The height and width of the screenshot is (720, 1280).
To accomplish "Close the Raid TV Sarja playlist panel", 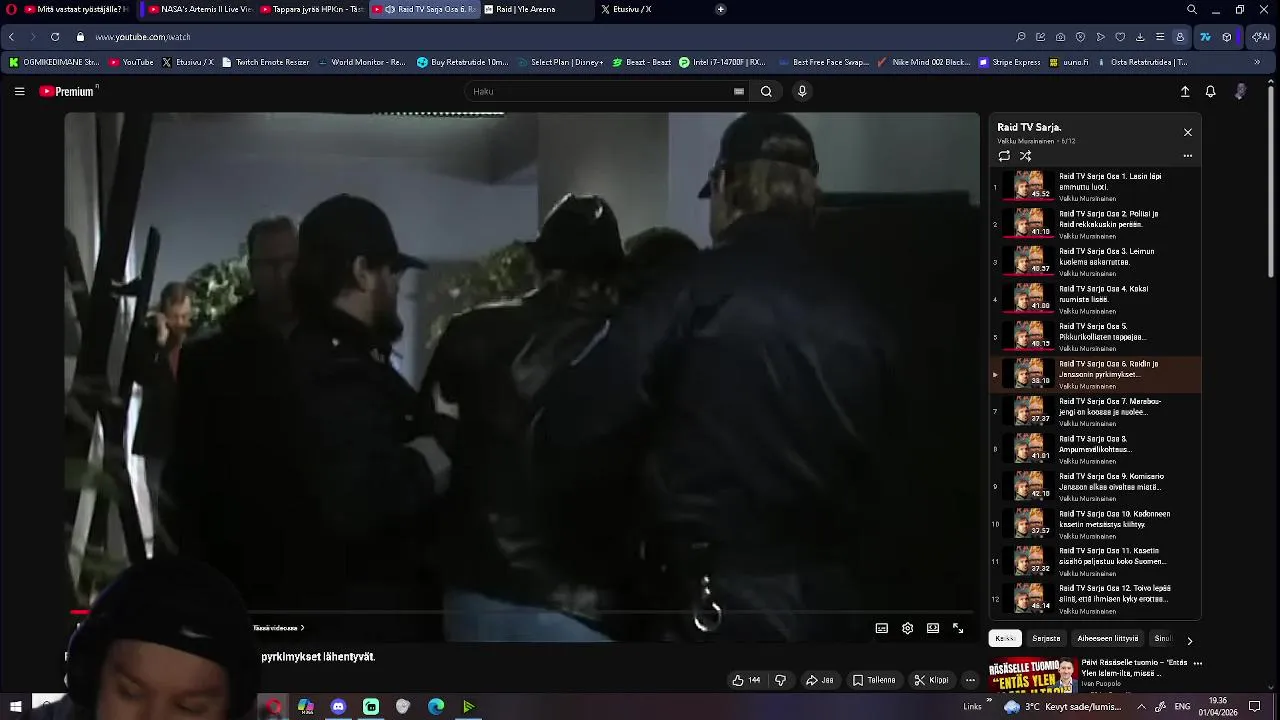I will pyautogui.click(x=1187, y=132).
